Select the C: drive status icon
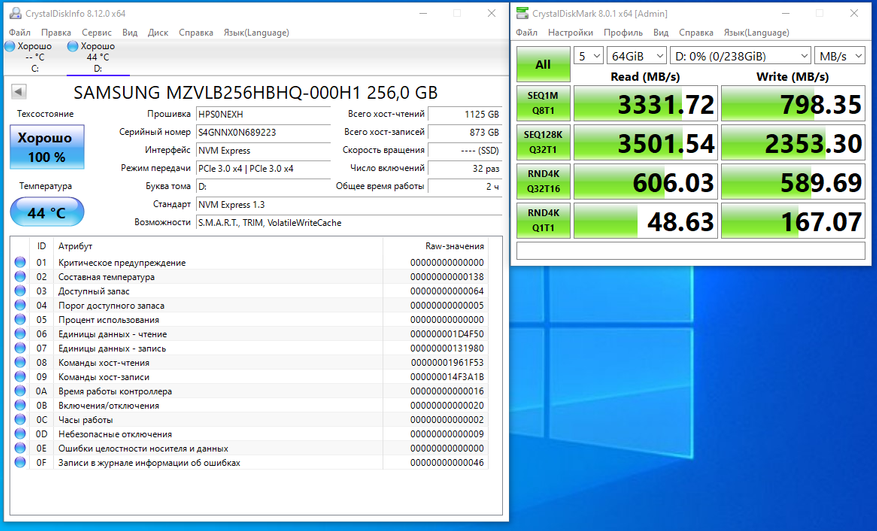The image size is (877, 531). click(10, 46)
